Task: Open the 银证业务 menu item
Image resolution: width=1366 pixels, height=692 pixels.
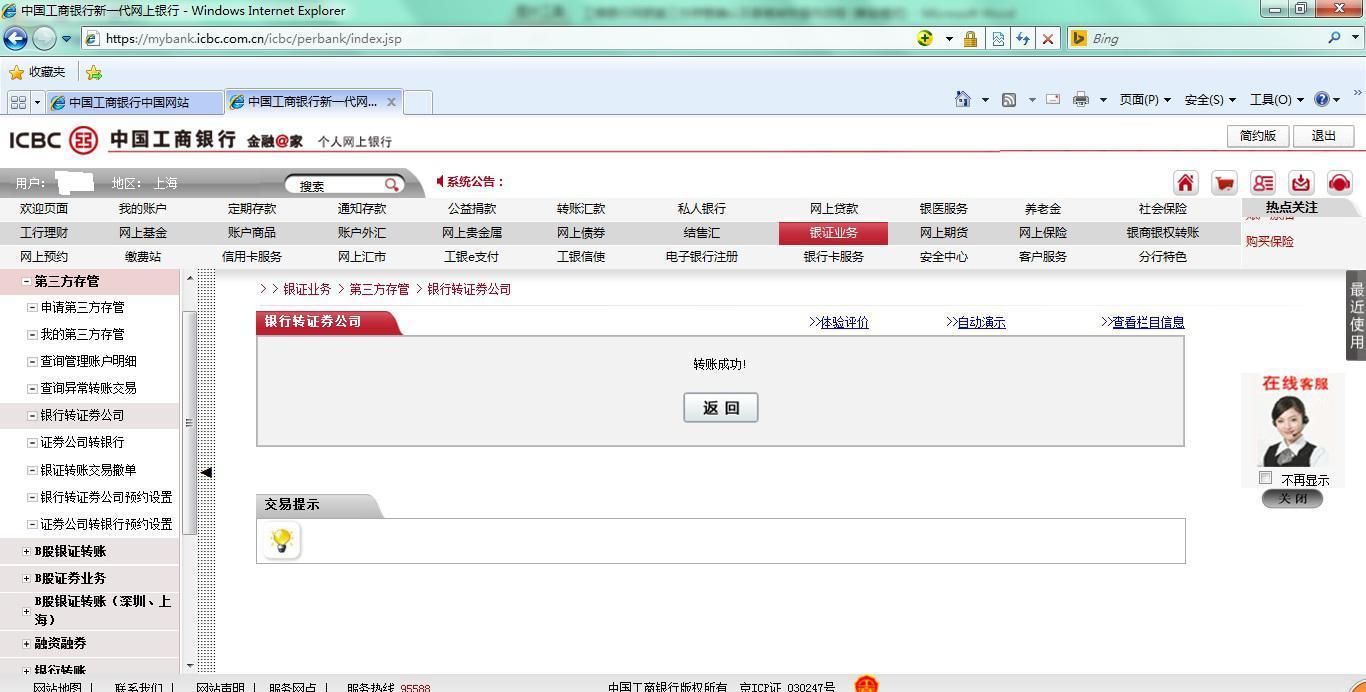Action: pyautogui.click(x=833, y=233)
